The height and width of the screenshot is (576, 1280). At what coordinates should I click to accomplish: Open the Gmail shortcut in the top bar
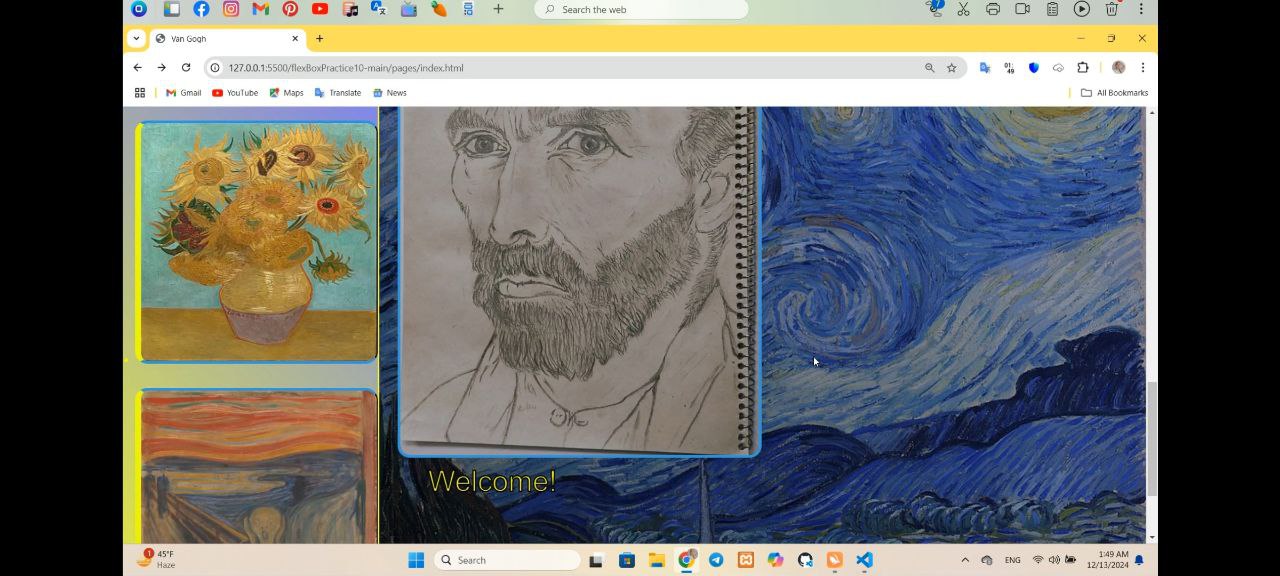pos(260,9)
